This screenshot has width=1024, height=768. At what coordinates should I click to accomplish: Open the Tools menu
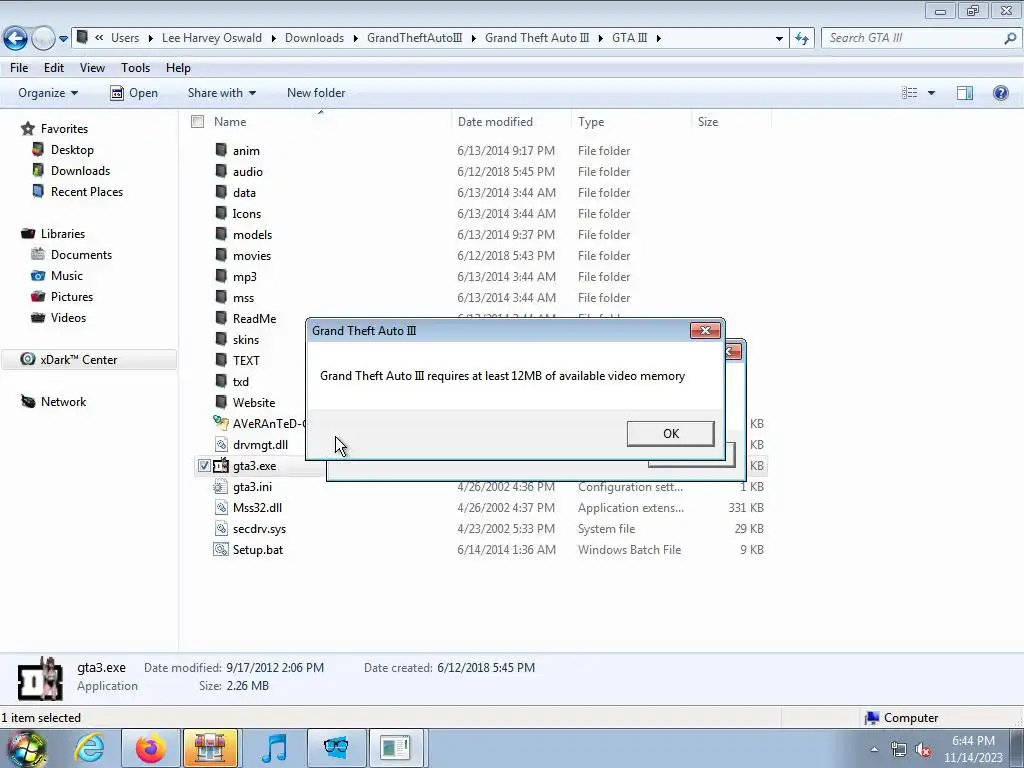(x=135, y=68)
